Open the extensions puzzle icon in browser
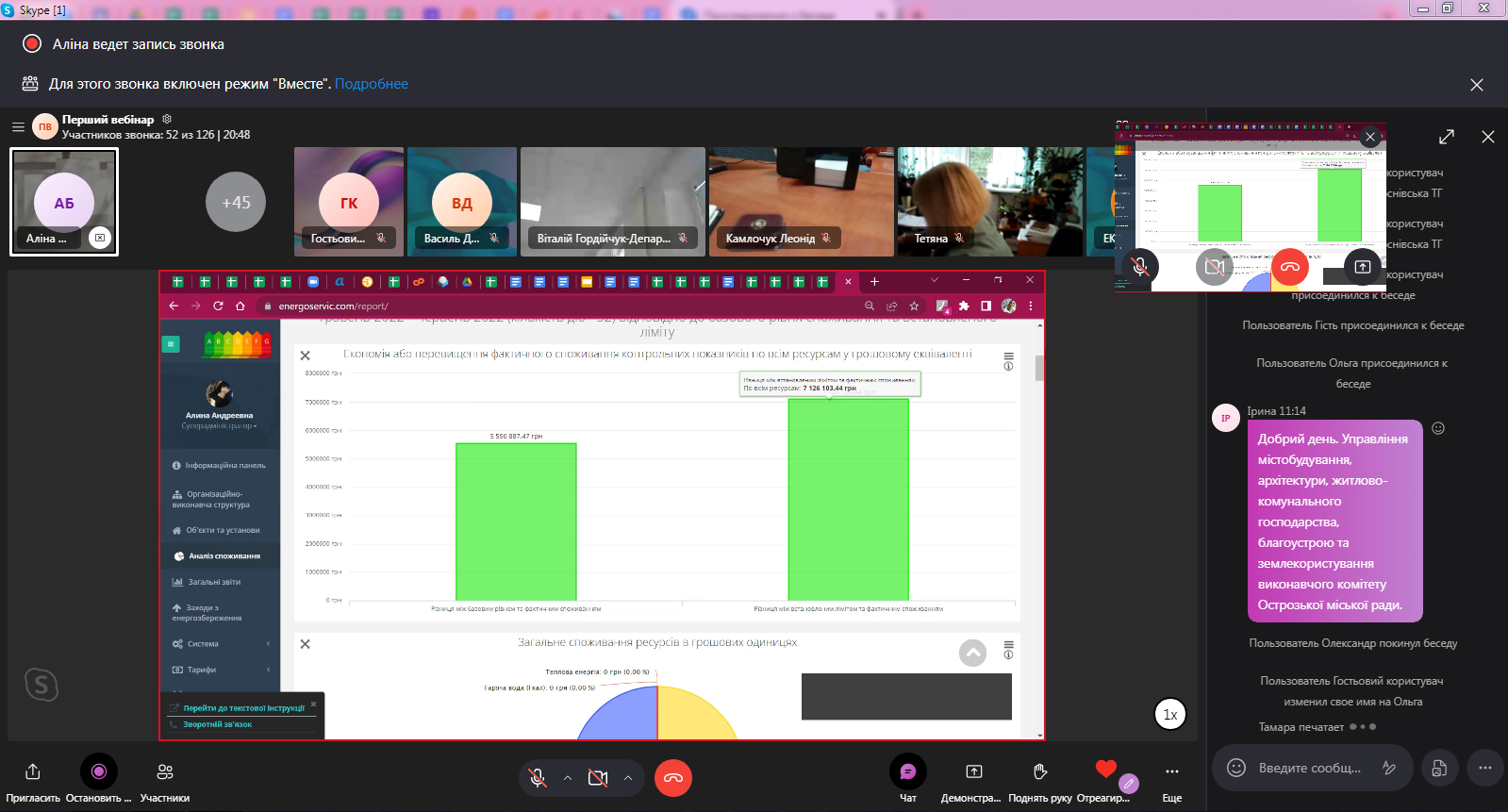The image size is (1508, 812). tap(964, 306)
